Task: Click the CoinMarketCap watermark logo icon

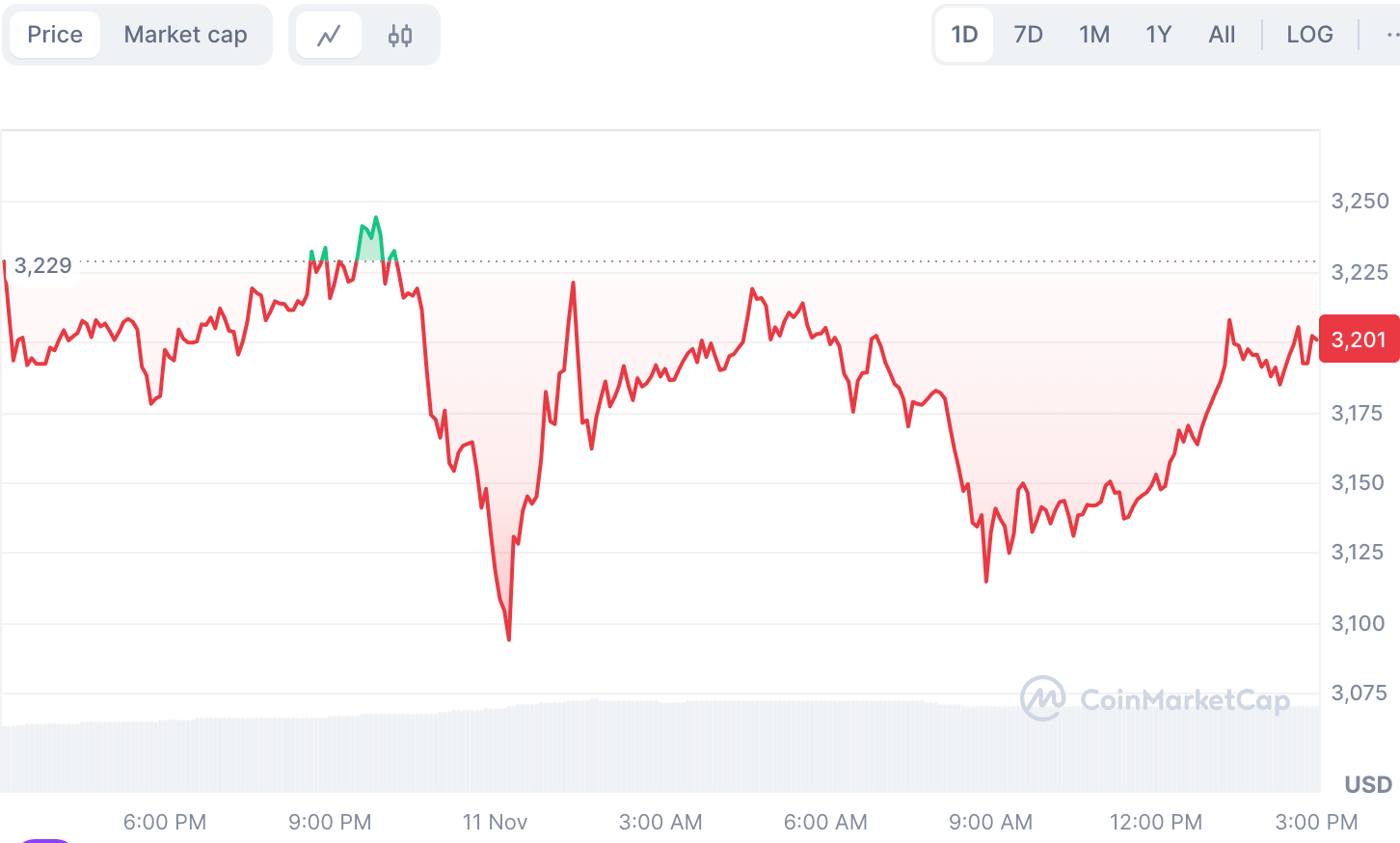Action: click(x=1042, y=698)
